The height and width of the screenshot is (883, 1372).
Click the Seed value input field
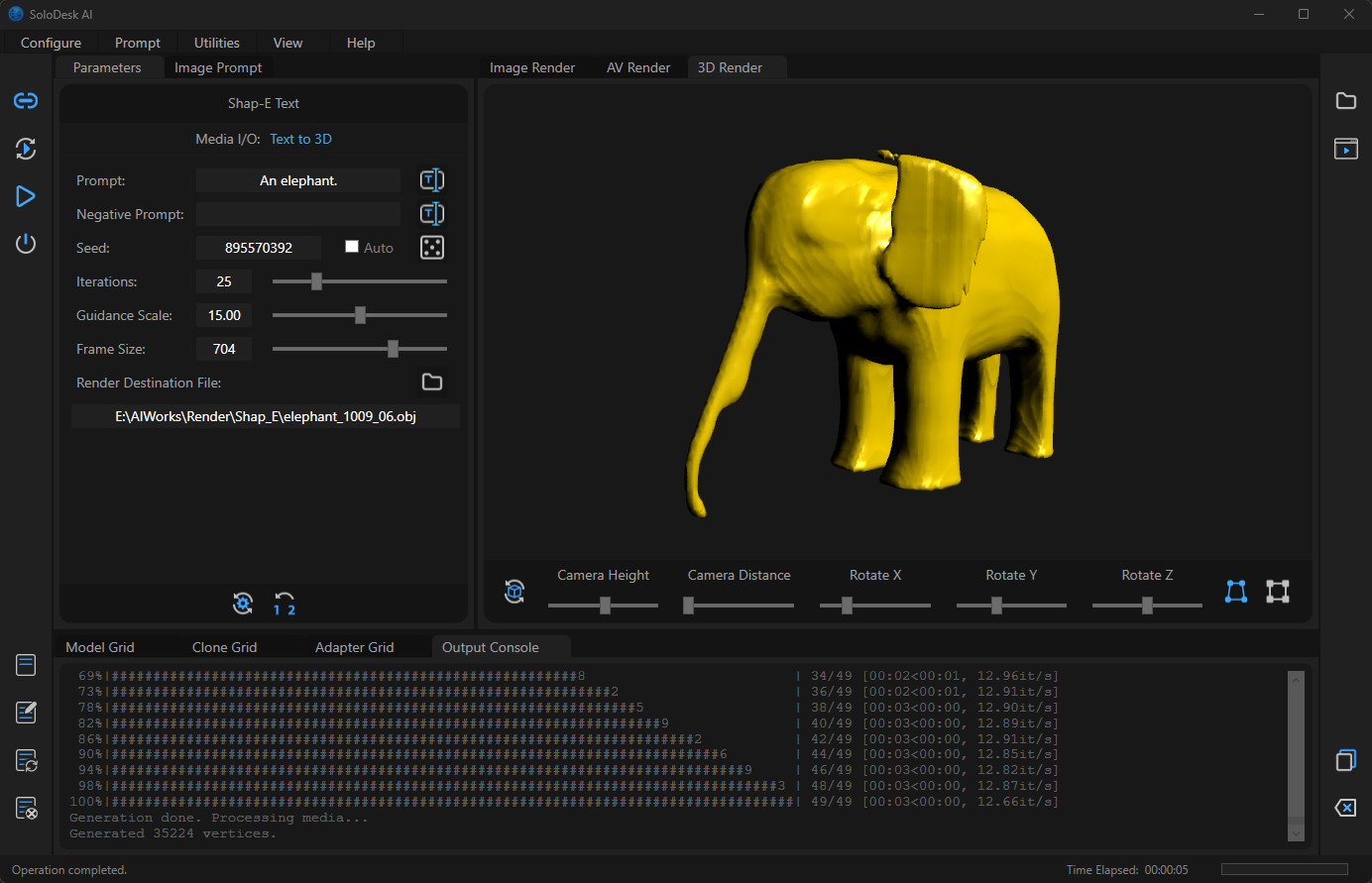pos(259,248)
